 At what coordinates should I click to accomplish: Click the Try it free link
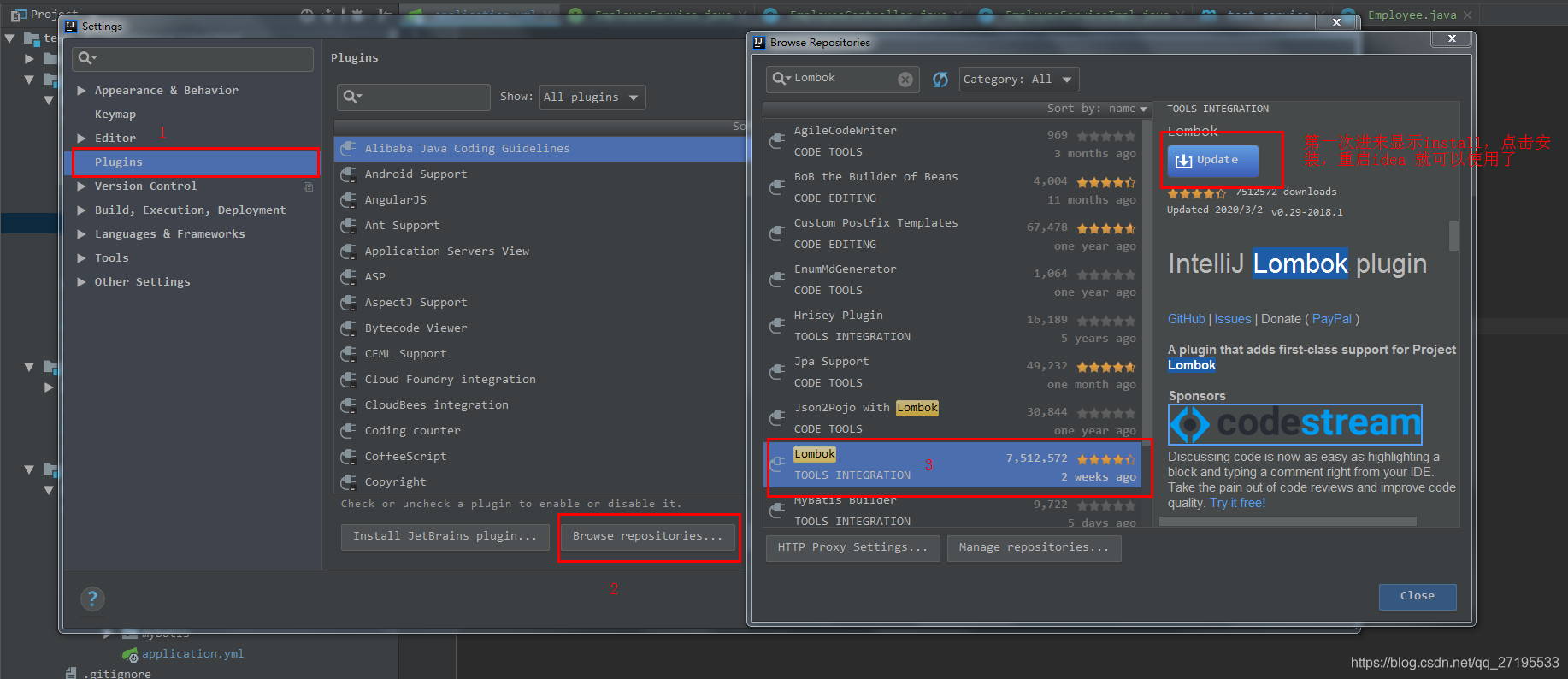point(1237,503)
